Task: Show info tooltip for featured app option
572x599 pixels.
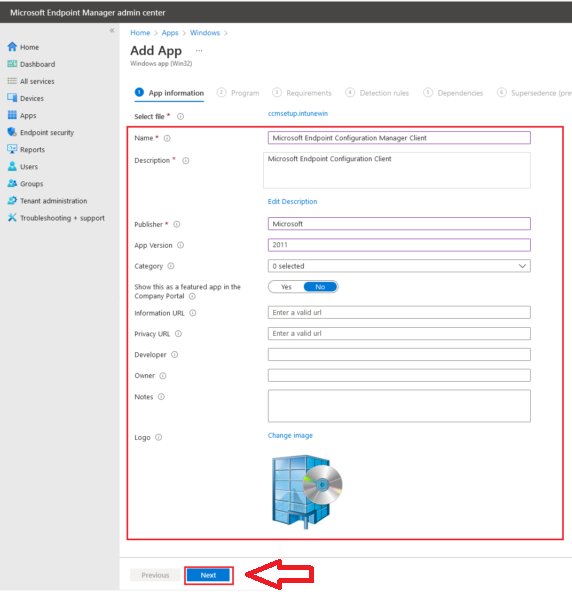Action: point(192,296)
